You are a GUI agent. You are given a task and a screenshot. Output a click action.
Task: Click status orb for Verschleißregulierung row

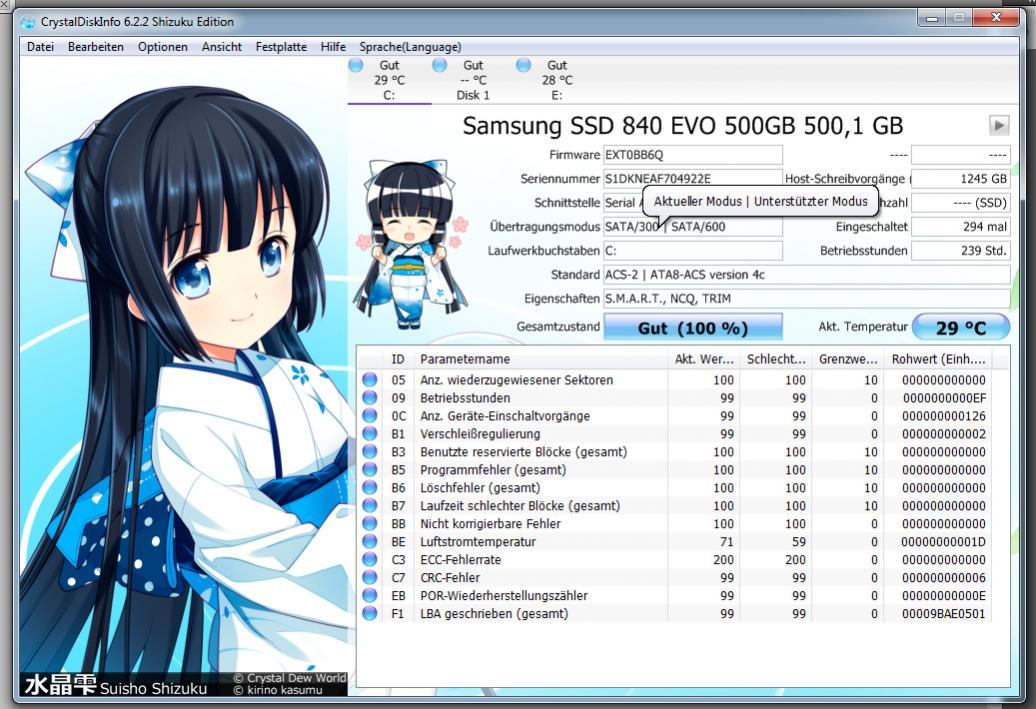pyautogui.click(x=369, y=433)
